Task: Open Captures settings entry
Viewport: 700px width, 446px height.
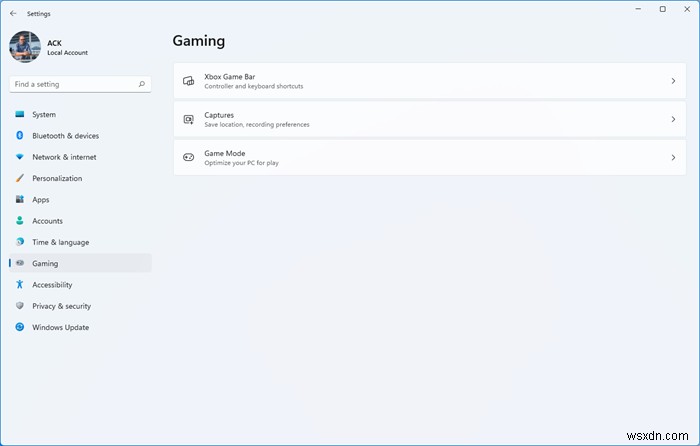Action: (429, 119)
